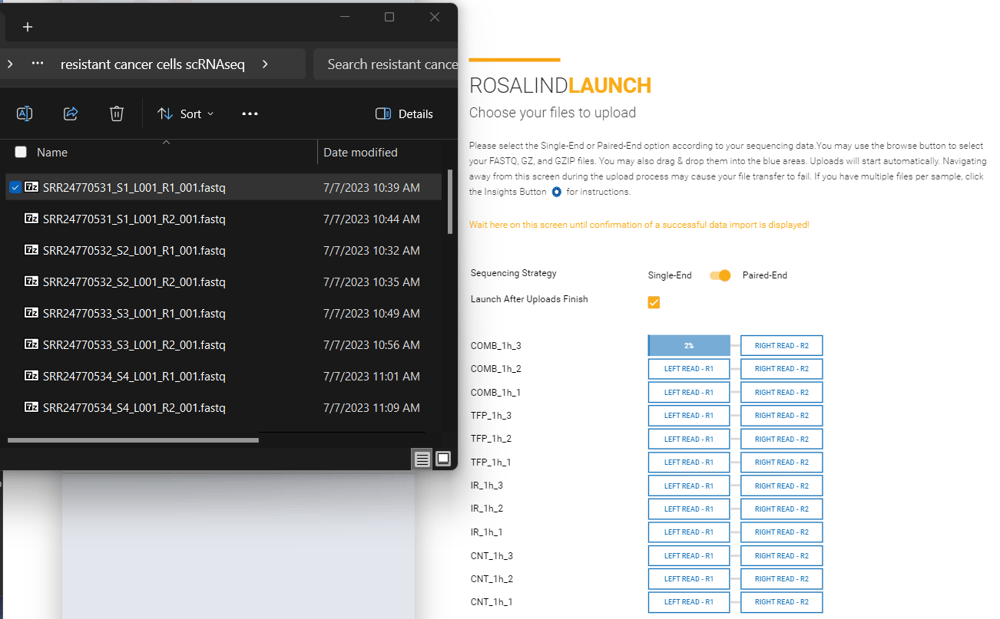Click LEFT READ - R1 for IR_1h_2

point(689,509)
